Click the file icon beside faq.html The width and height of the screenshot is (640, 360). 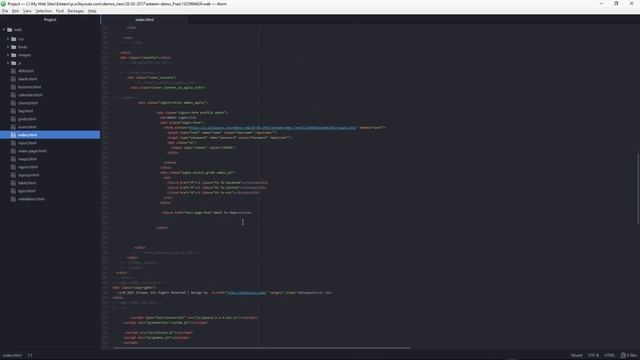click(13, 111)
